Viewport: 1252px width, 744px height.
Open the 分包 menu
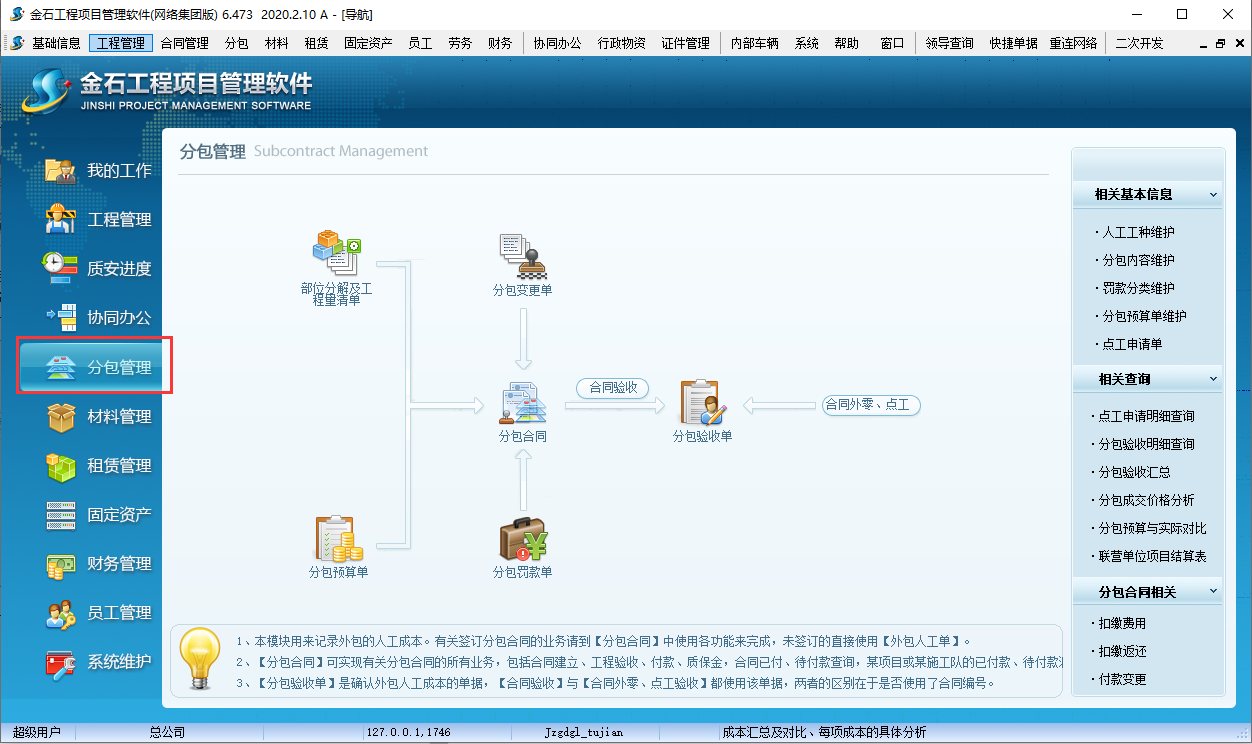(237, 43)
